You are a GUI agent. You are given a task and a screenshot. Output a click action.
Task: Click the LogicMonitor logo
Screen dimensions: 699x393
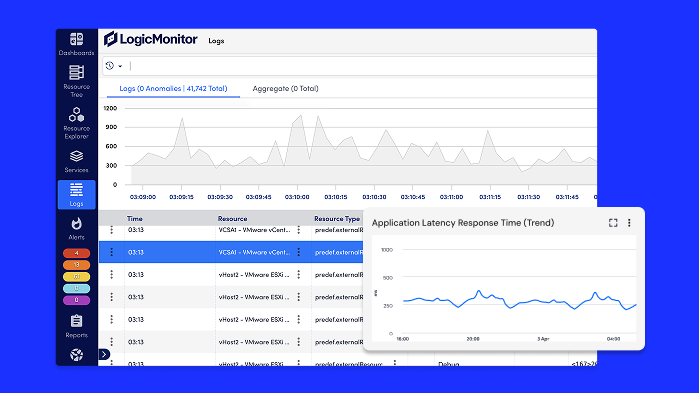(x=151, y=39)
